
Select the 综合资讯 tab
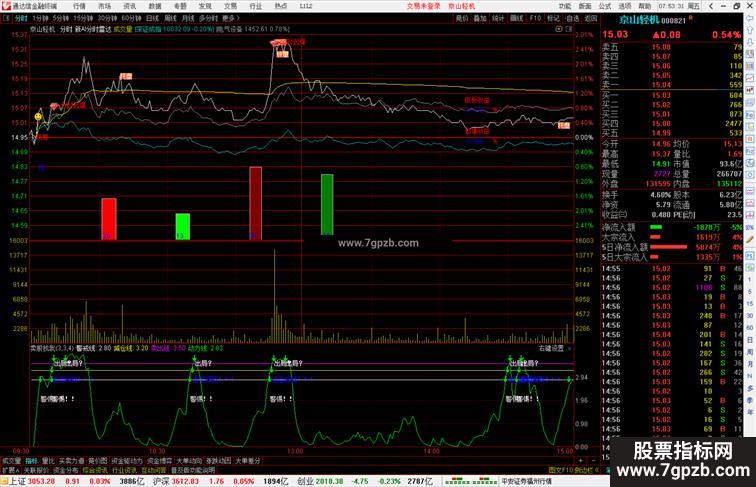(x=95, y=470)
